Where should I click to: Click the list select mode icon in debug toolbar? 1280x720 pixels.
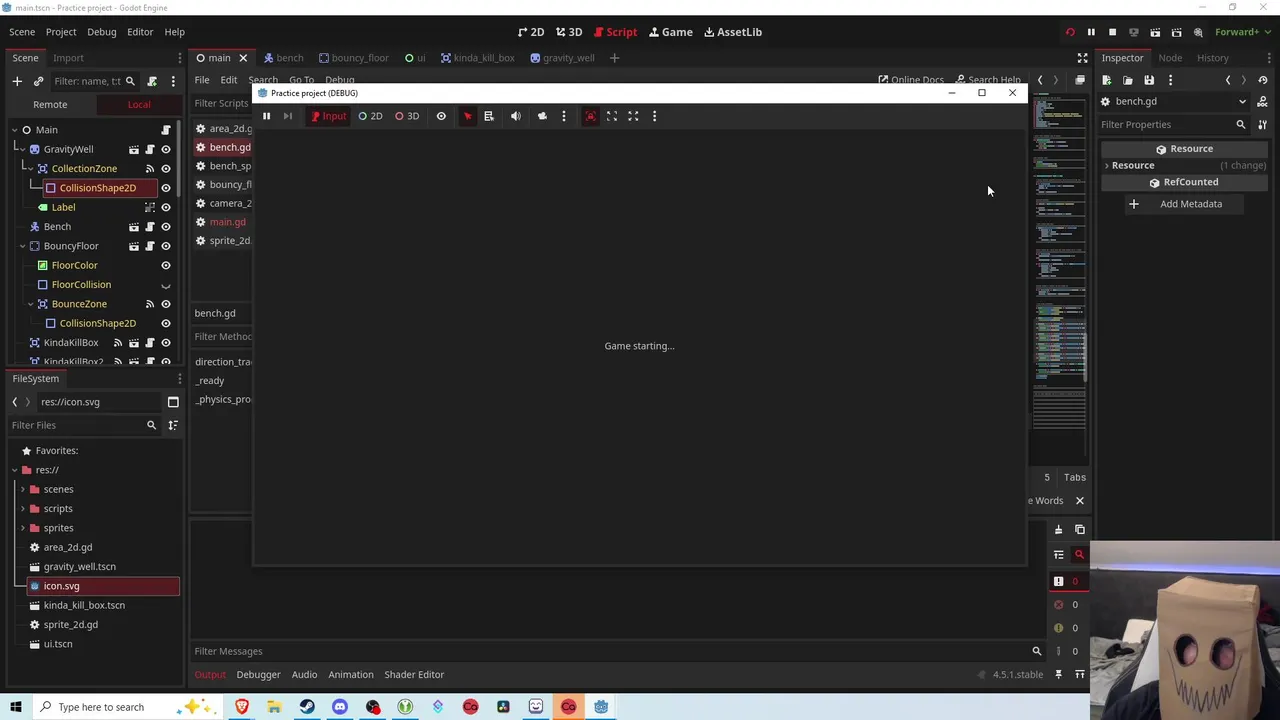point(489,116)
